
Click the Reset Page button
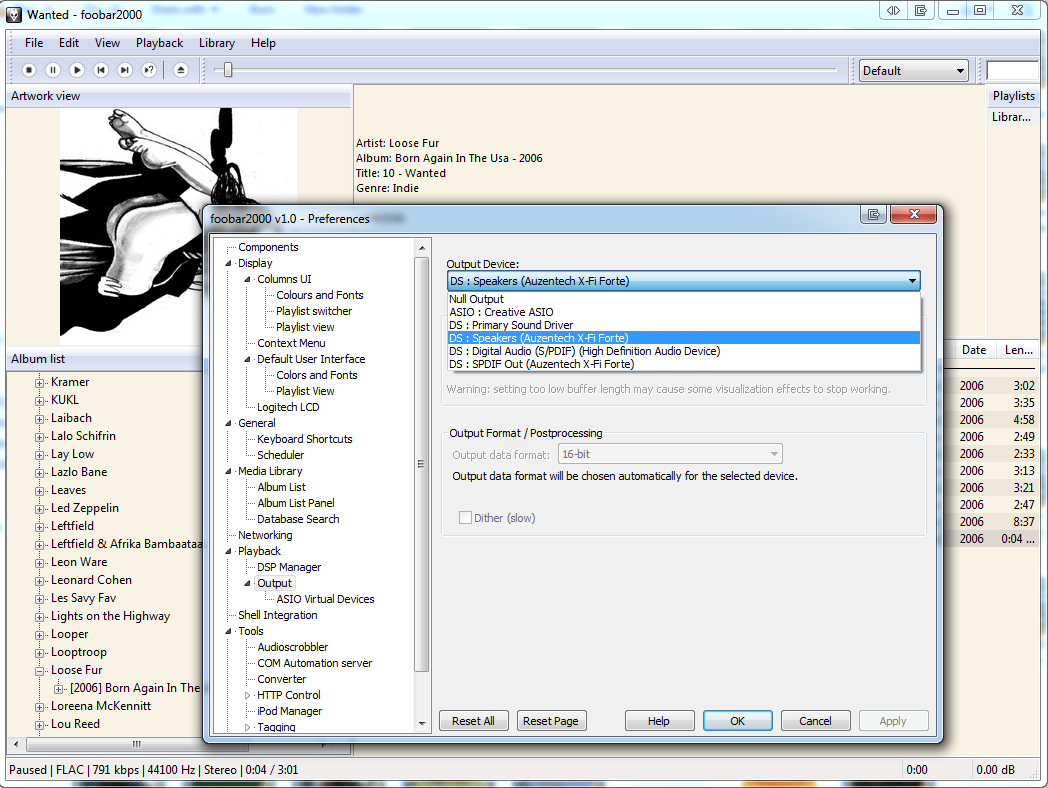pos(551,720)
